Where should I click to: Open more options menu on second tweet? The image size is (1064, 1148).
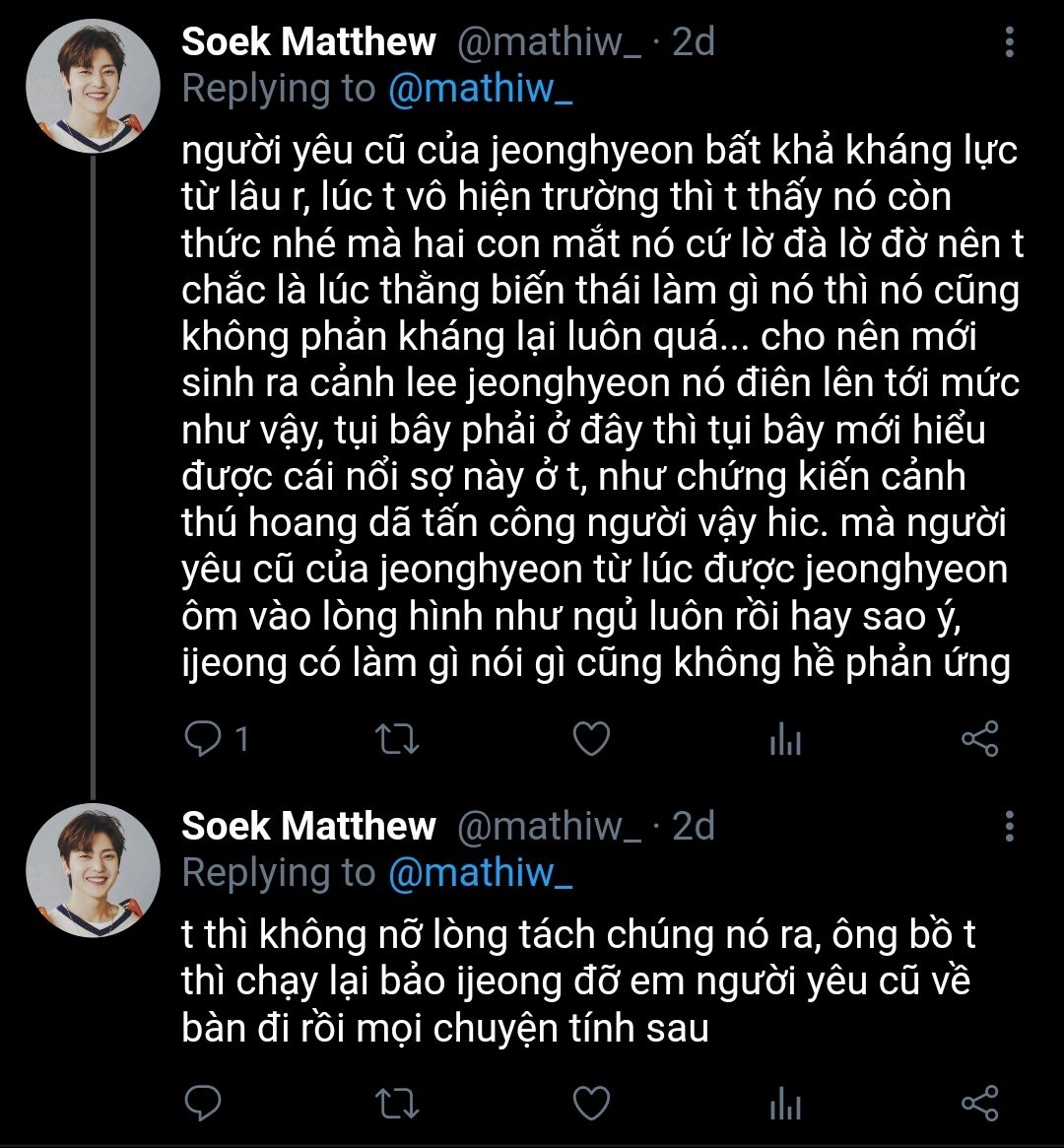[1009, 827]
